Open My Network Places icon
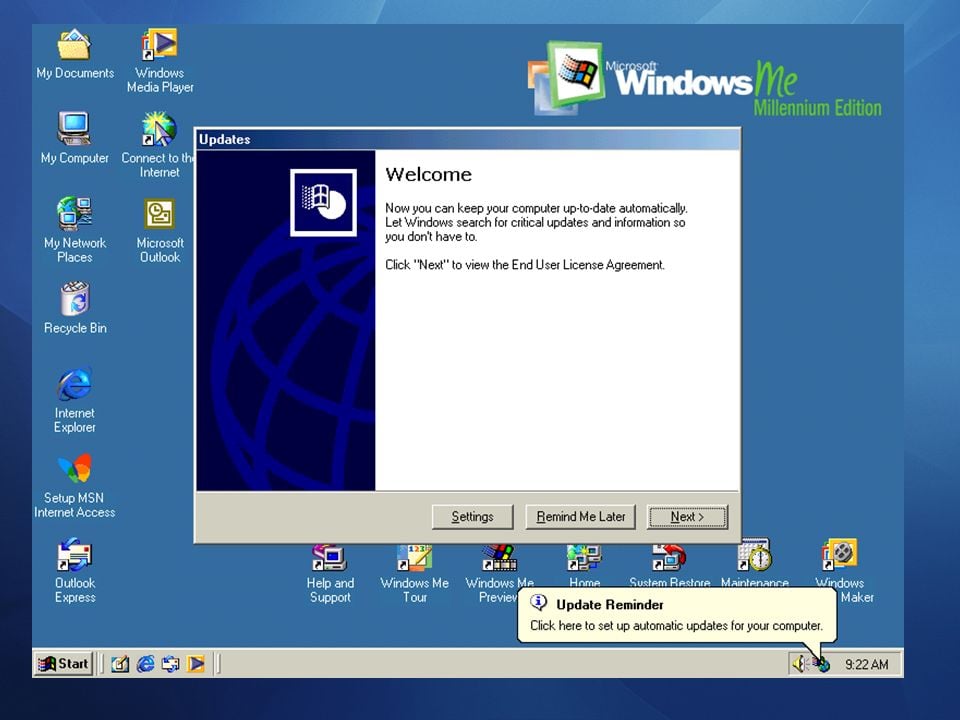The width and height of the screenshot is (960, 720). [75, 230]
